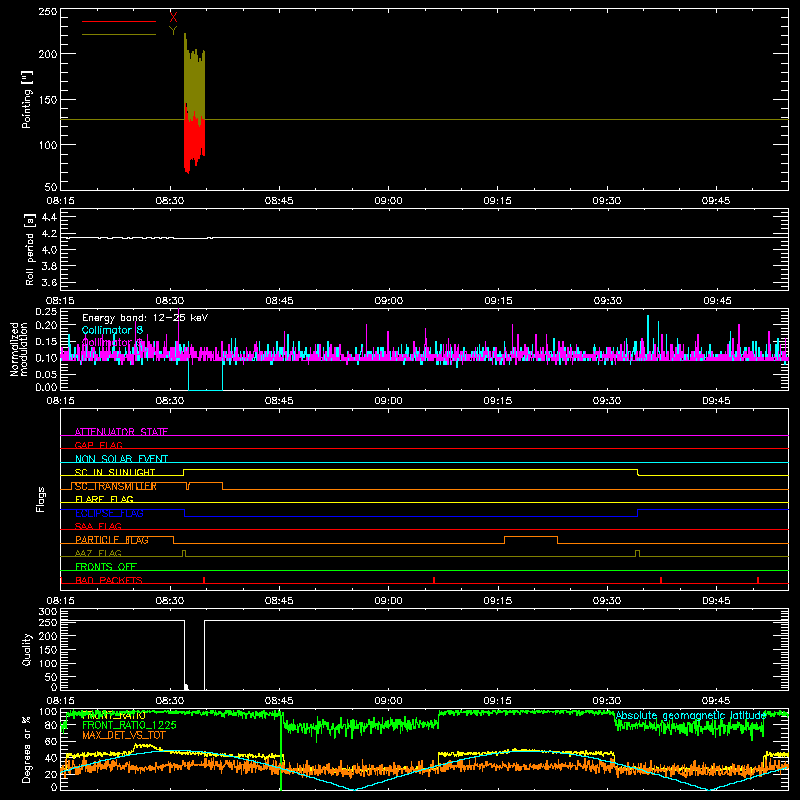Select the GAP_FLAG label
The height and width of the screenshot is (800, 800).
click(x=98, y=445)
